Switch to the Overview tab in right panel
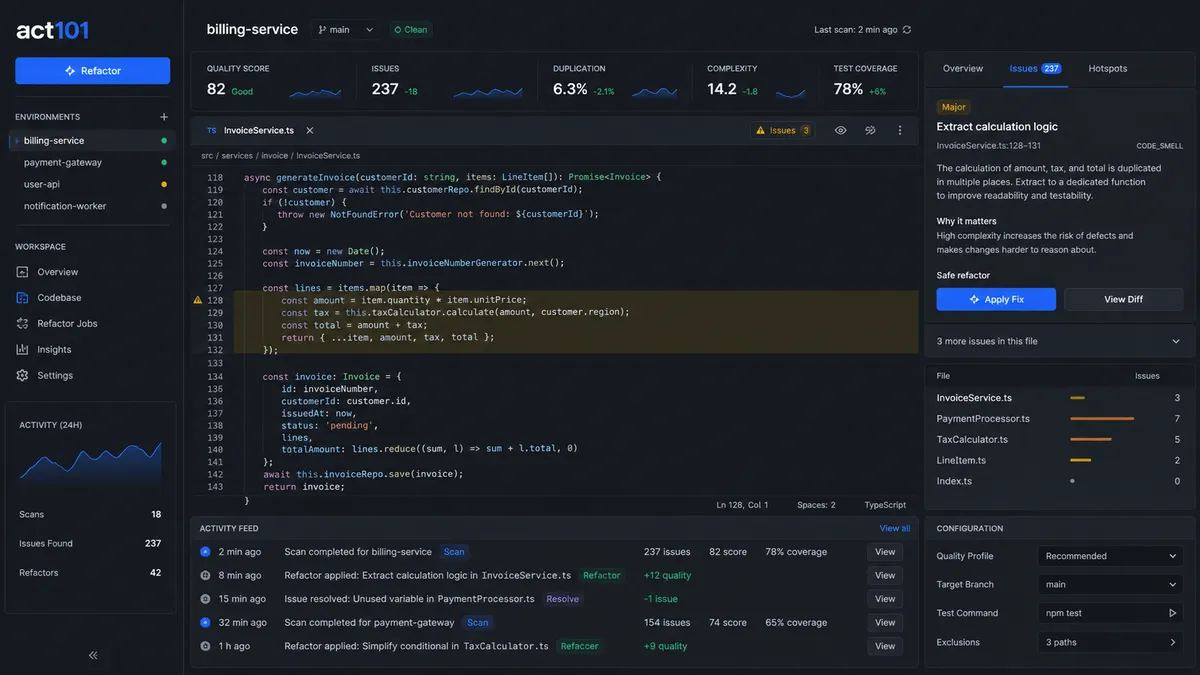 (963, 69)
